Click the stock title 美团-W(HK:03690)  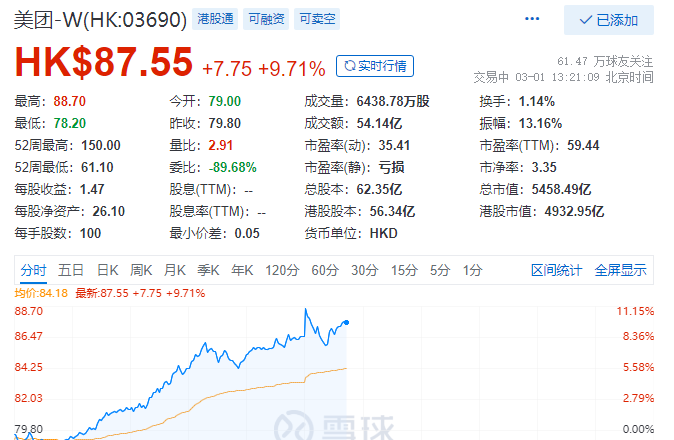[x=101, y=20]
